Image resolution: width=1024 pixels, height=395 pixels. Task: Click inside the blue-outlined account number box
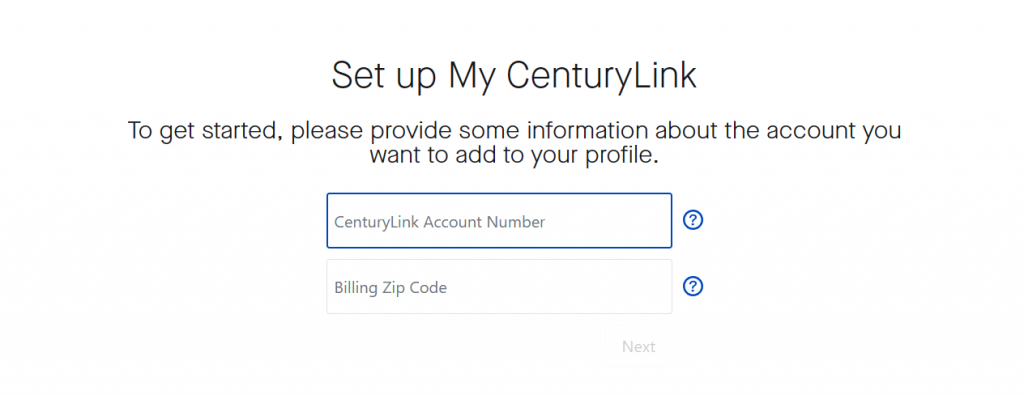499,221
